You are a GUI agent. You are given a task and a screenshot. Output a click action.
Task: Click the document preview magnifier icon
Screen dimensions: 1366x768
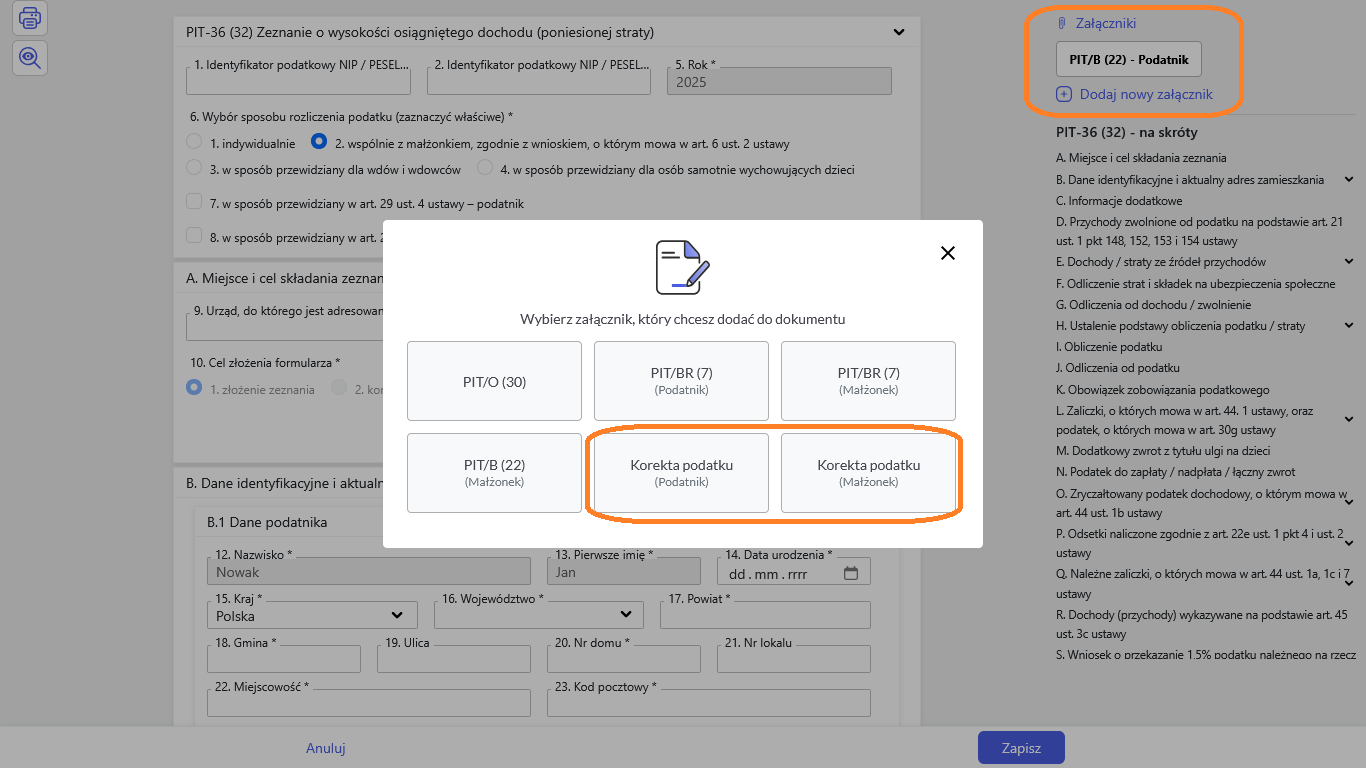pos(30,58)
